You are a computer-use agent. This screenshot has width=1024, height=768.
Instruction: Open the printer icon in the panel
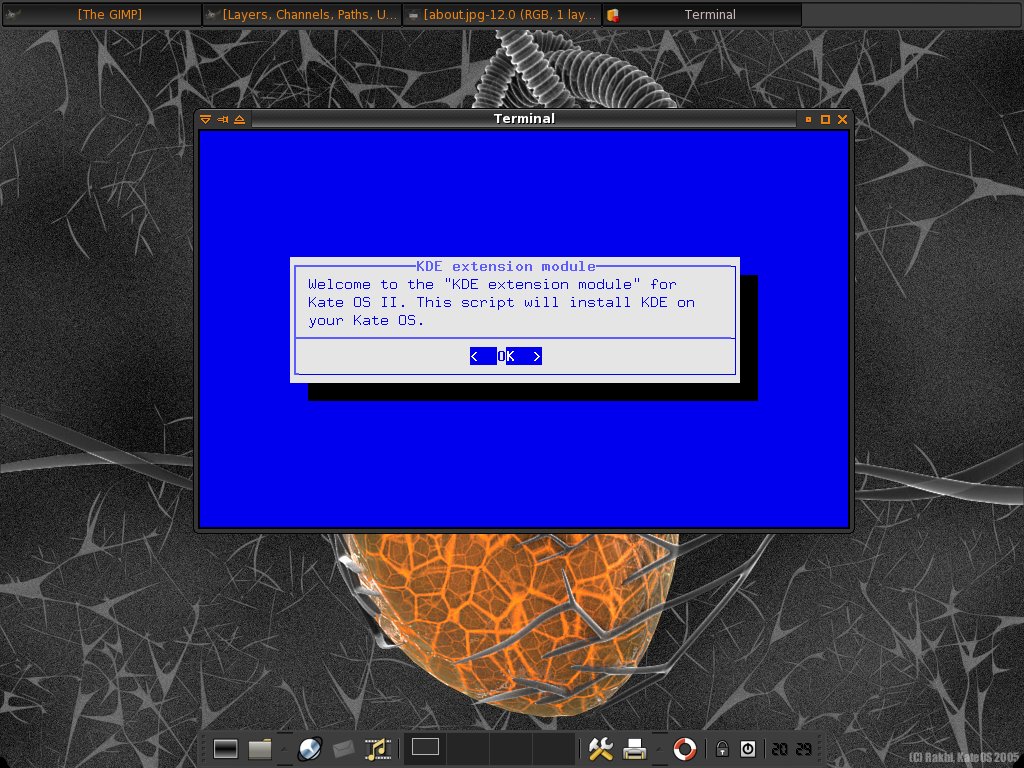(634, 749)
